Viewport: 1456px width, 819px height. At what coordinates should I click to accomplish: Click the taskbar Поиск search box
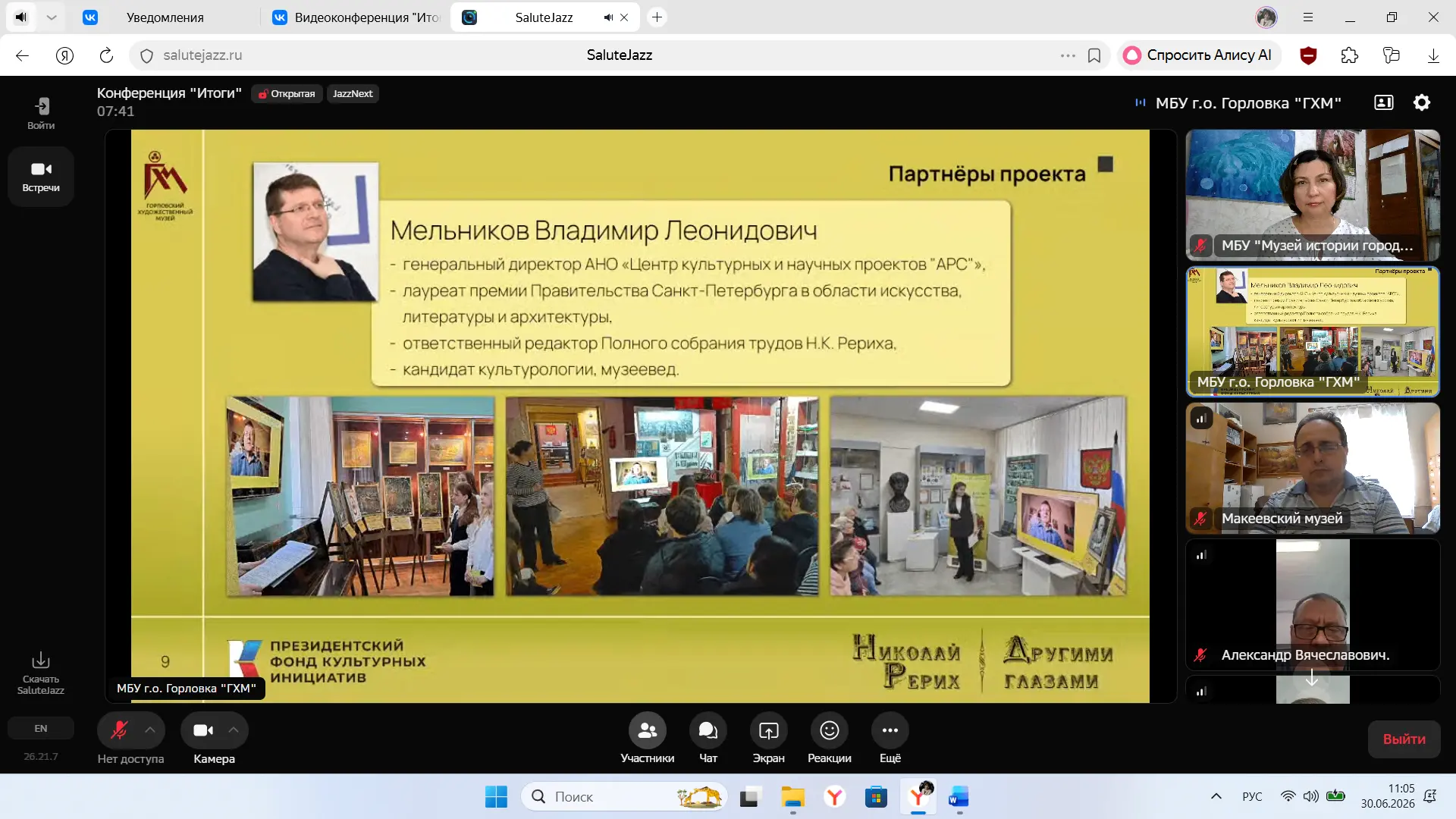click(624, 797)
